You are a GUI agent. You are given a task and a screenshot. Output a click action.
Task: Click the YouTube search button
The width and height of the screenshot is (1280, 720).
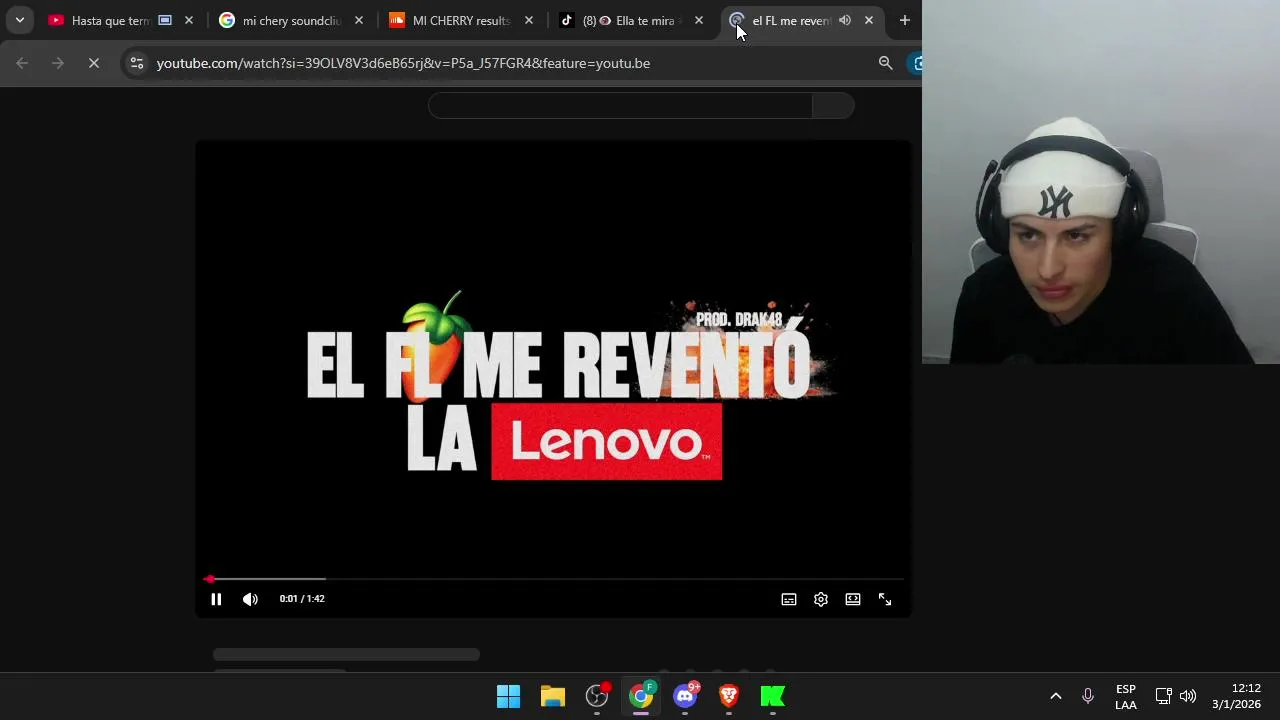(x=833, y=106)
